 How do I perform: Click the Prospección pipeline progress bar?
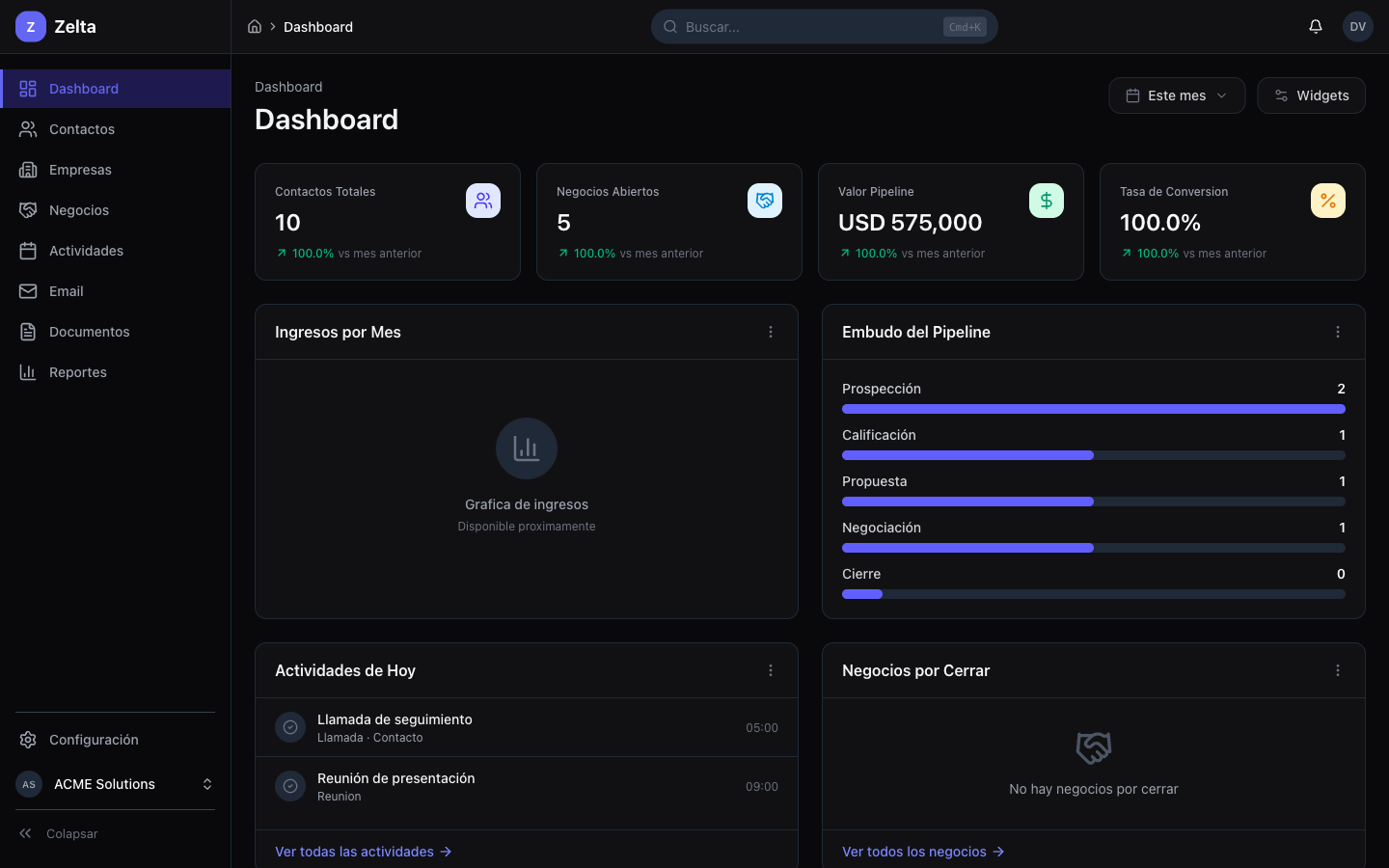[x=1093, y=409]
